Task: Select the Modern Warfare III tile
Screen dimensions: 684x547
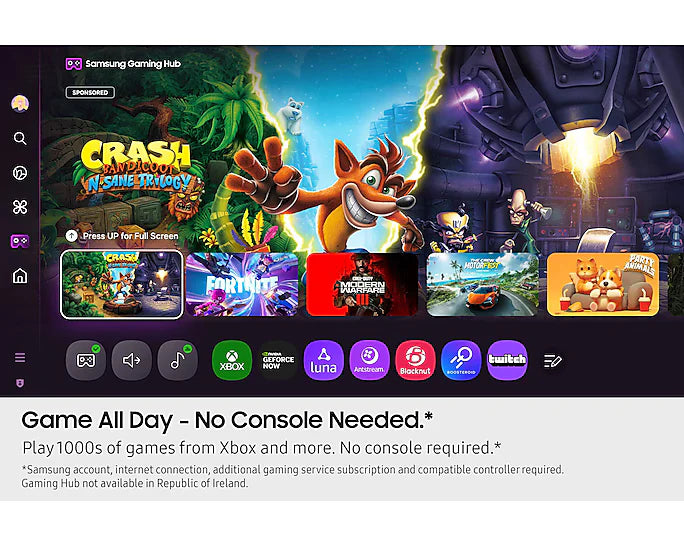Action: click(362, 284)
